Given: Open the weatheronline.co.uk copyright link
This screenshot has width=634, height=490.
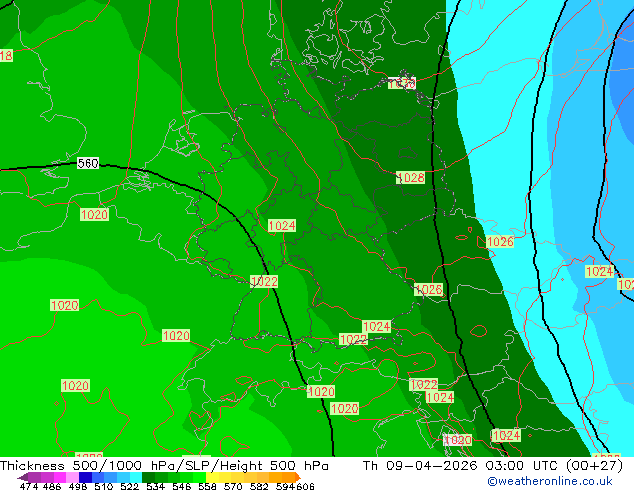Looking at the screenshot, I should (550, 481).
